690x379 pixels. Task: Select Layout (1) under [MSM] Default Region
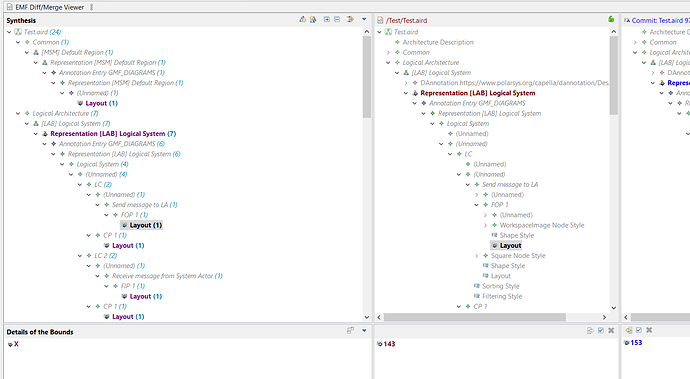(x=101, y=103)
